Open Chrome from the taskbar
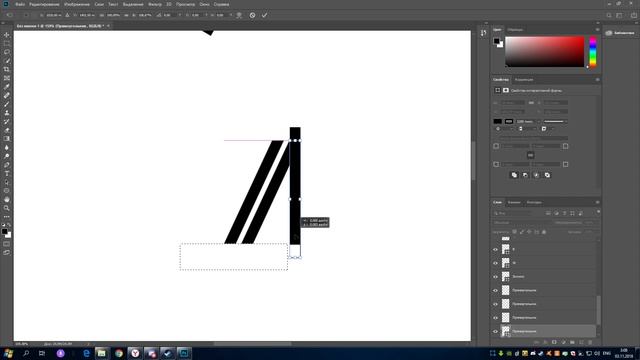Image resolution: width=640 pixels, height=360 pixels. pyautogui.click(x=119, y=353)
